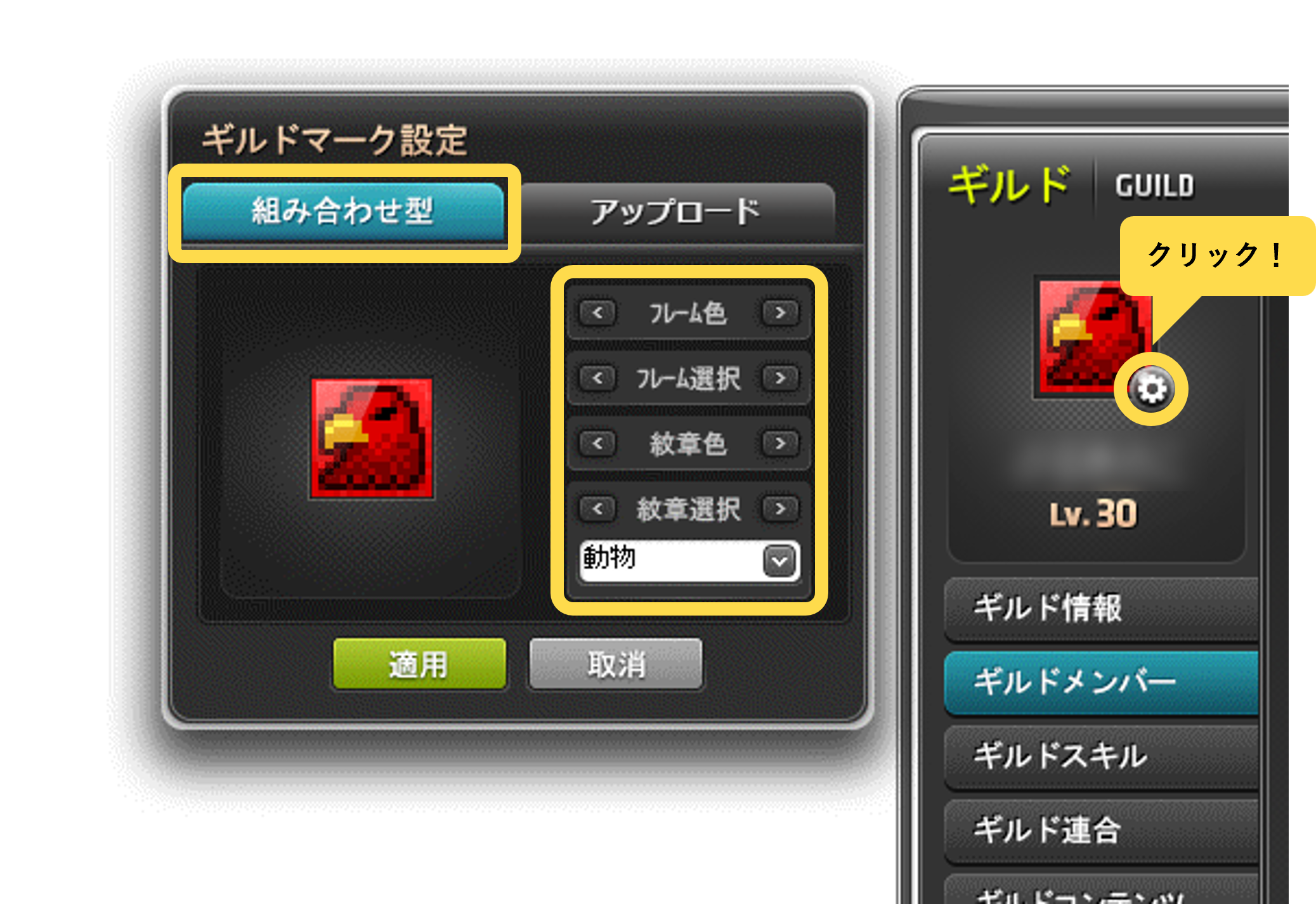Click next arrow for 紋章選択
The image size is (1316, 904).
[x=780, y=508]
